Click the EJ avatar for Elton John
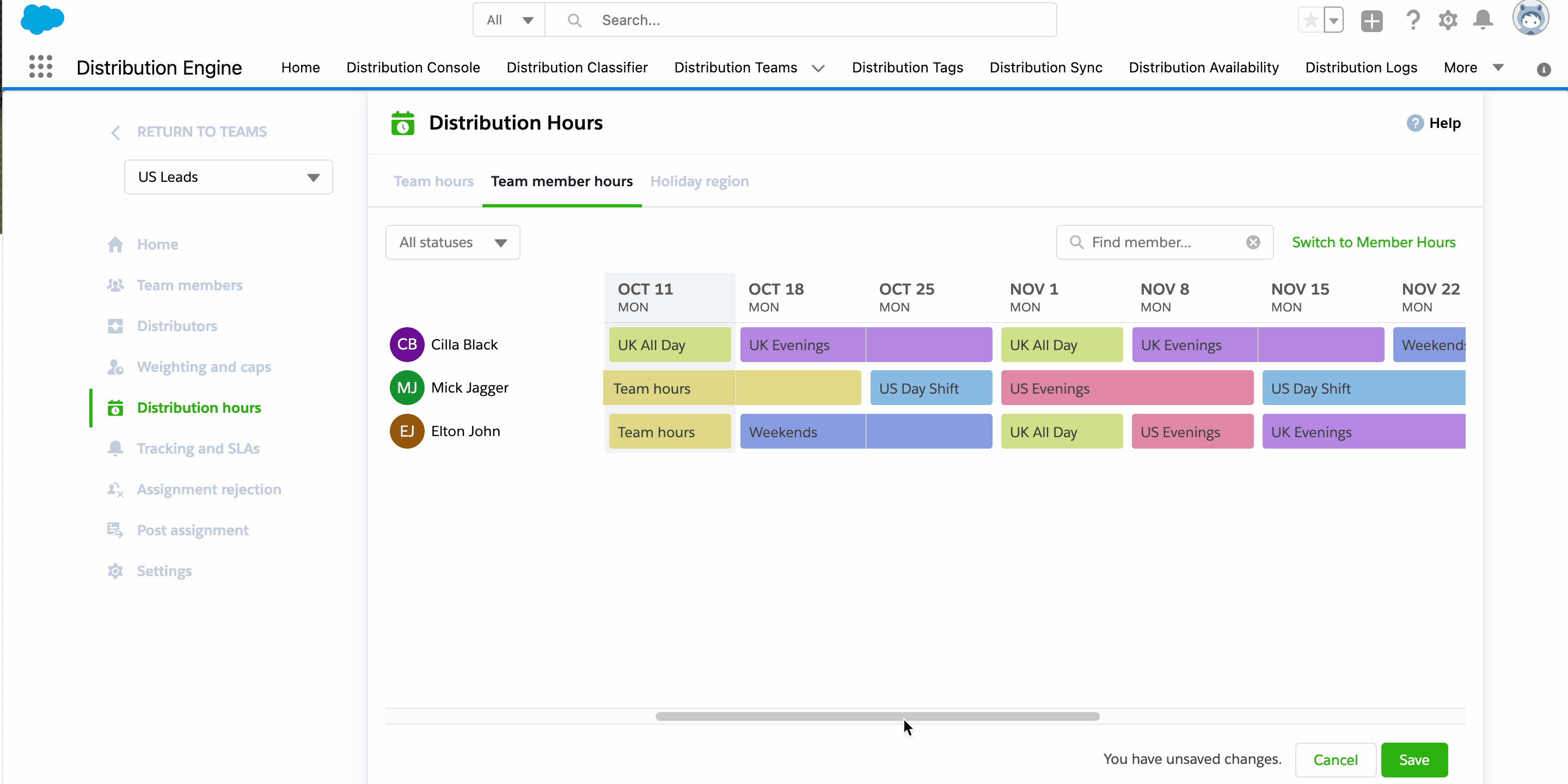Viewport: 1568px width, 784px height. click(x=407, y=431)
